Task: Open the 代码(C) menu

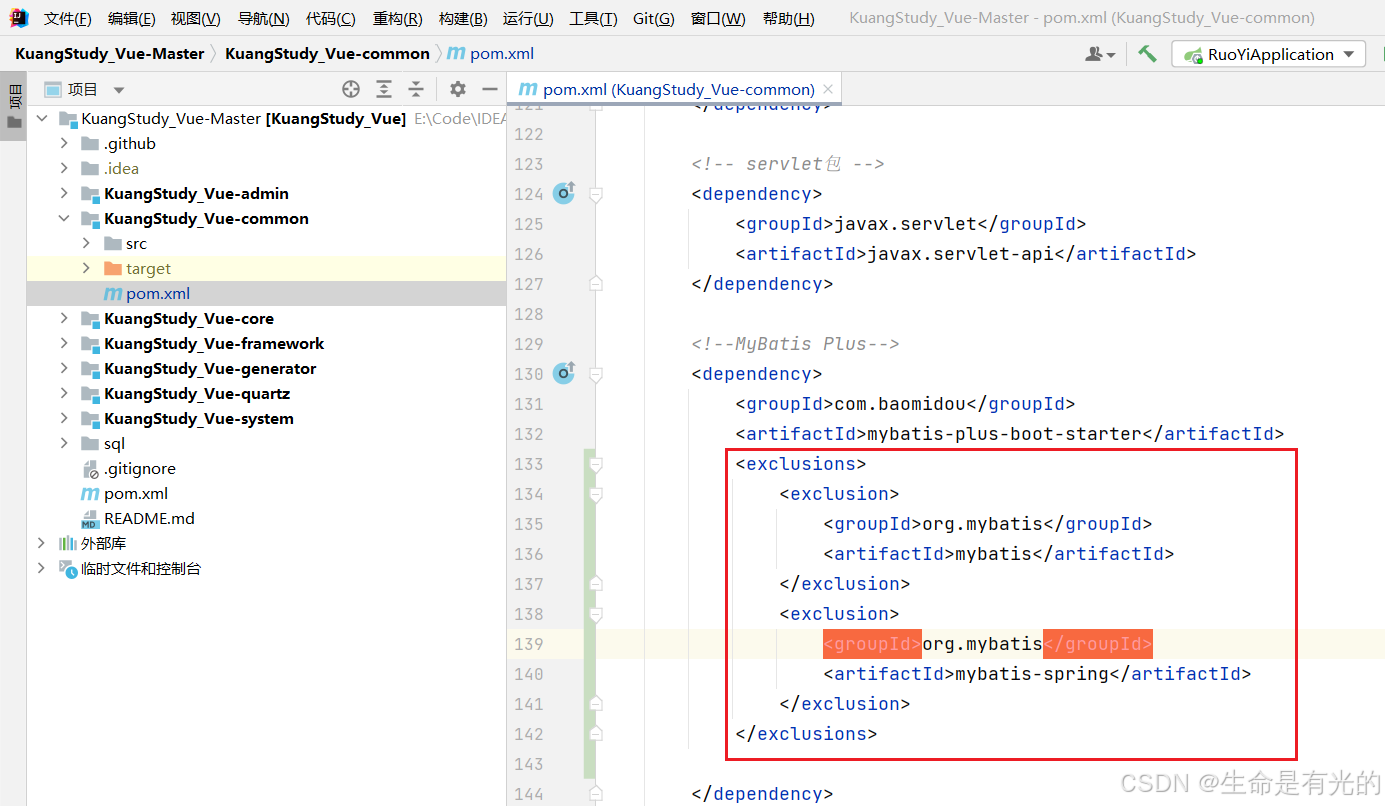Action: tap(330, 19)
